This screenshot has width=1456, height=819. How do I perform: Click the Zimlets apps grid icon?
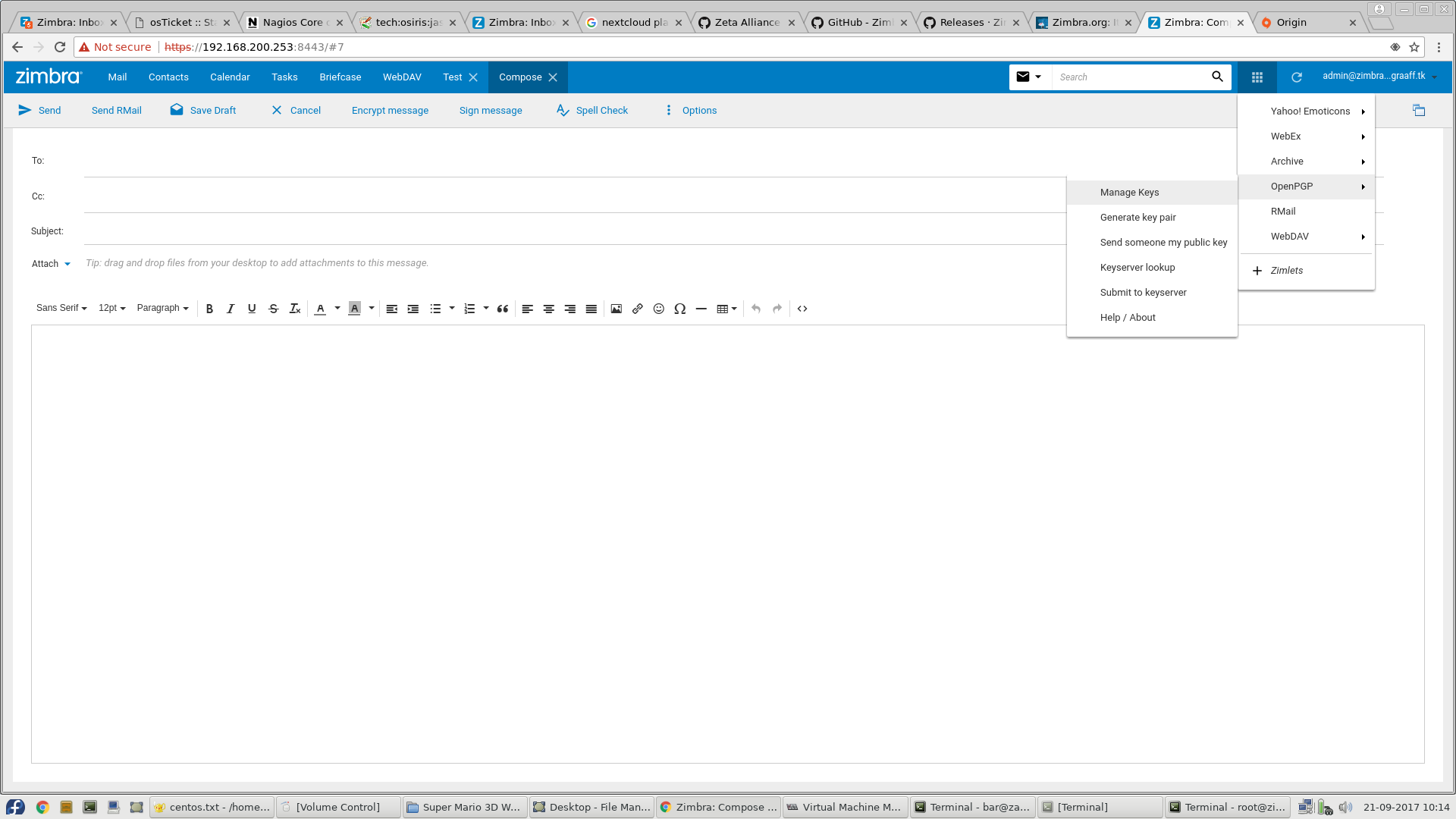[x=1257, y=77]
